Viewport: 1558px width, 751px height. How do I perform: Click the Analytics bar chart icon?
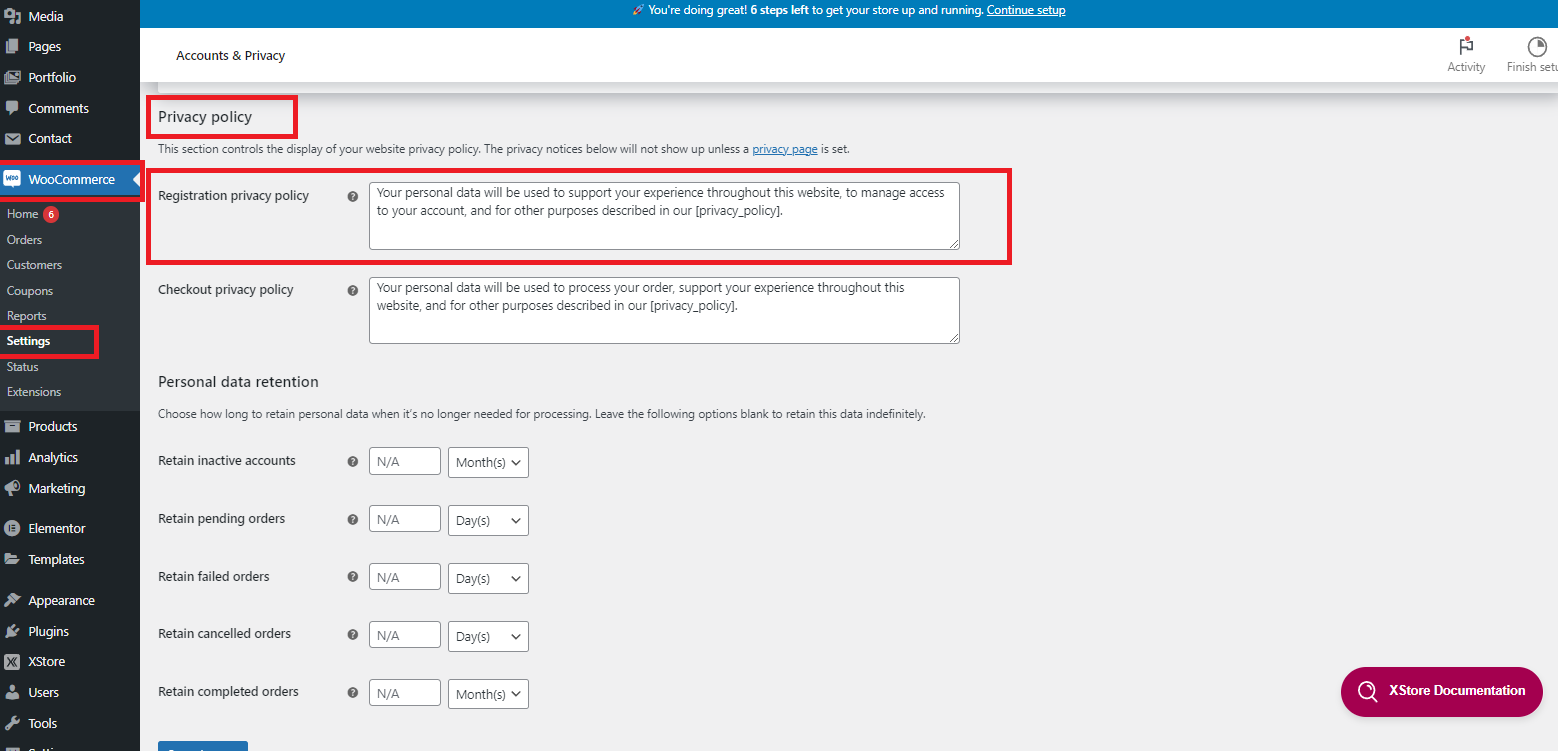pyautogui.click(x=12, y=457)
